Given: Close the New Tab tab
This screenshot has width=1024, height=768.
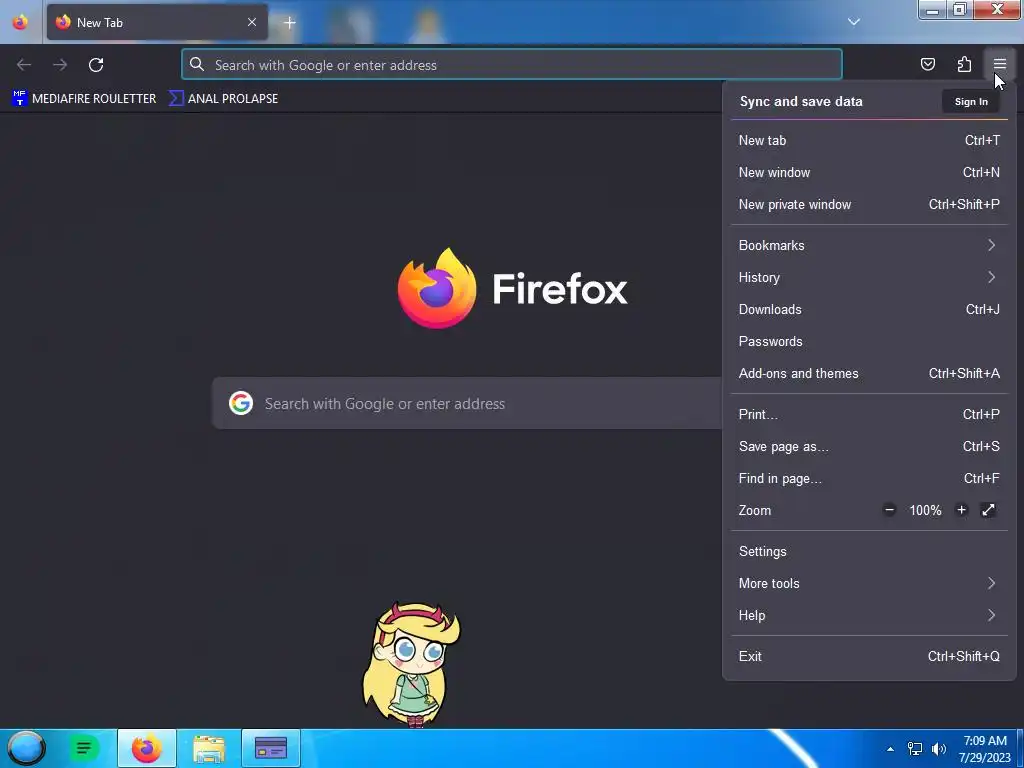Looking at the screenshot, I should tap(251, 22).
